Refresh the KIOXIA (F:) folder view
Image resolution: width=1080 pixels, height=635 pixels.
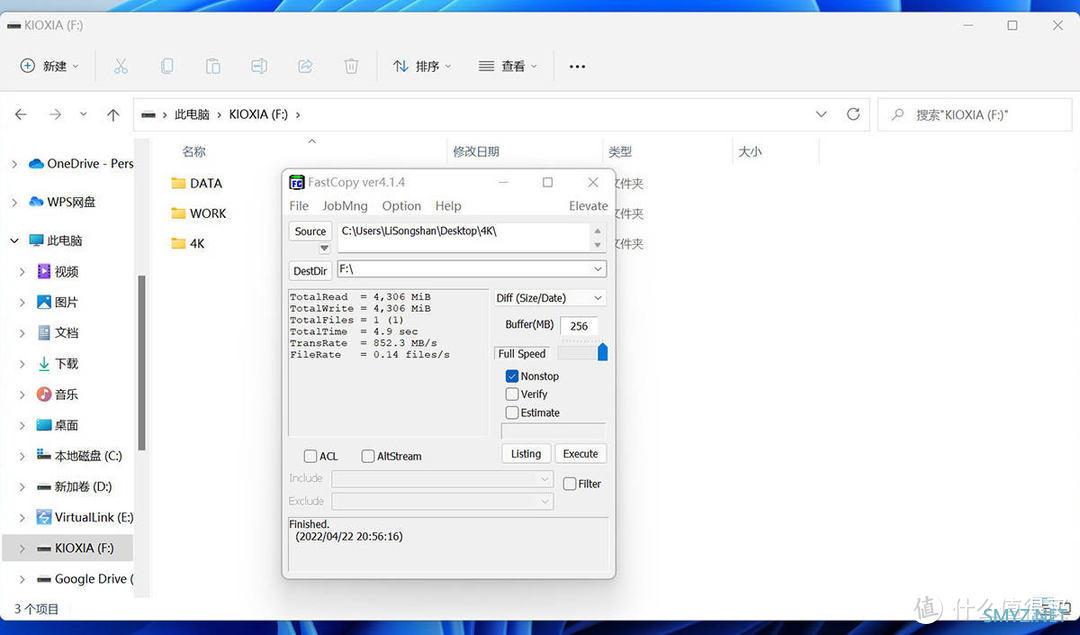(x=853, y=114)
